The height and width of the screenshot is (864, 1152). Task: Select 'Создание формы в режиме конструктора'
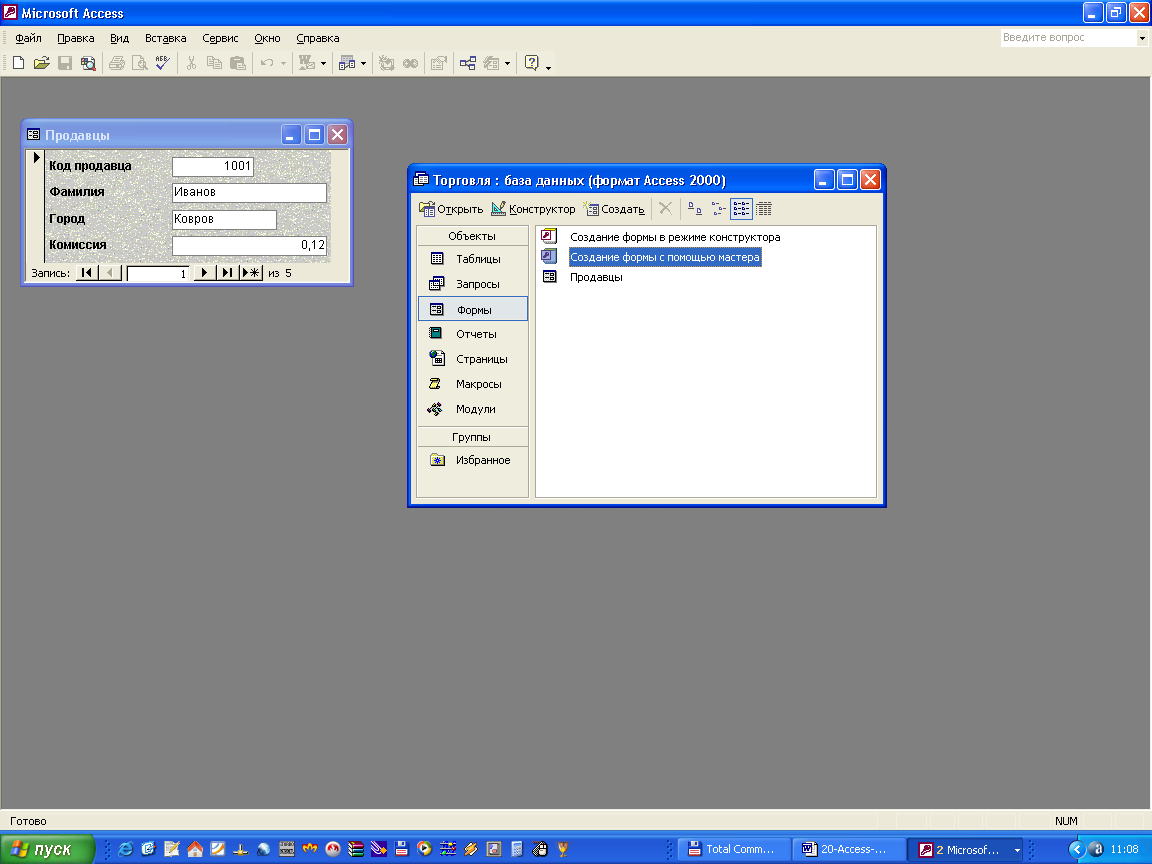674,237
